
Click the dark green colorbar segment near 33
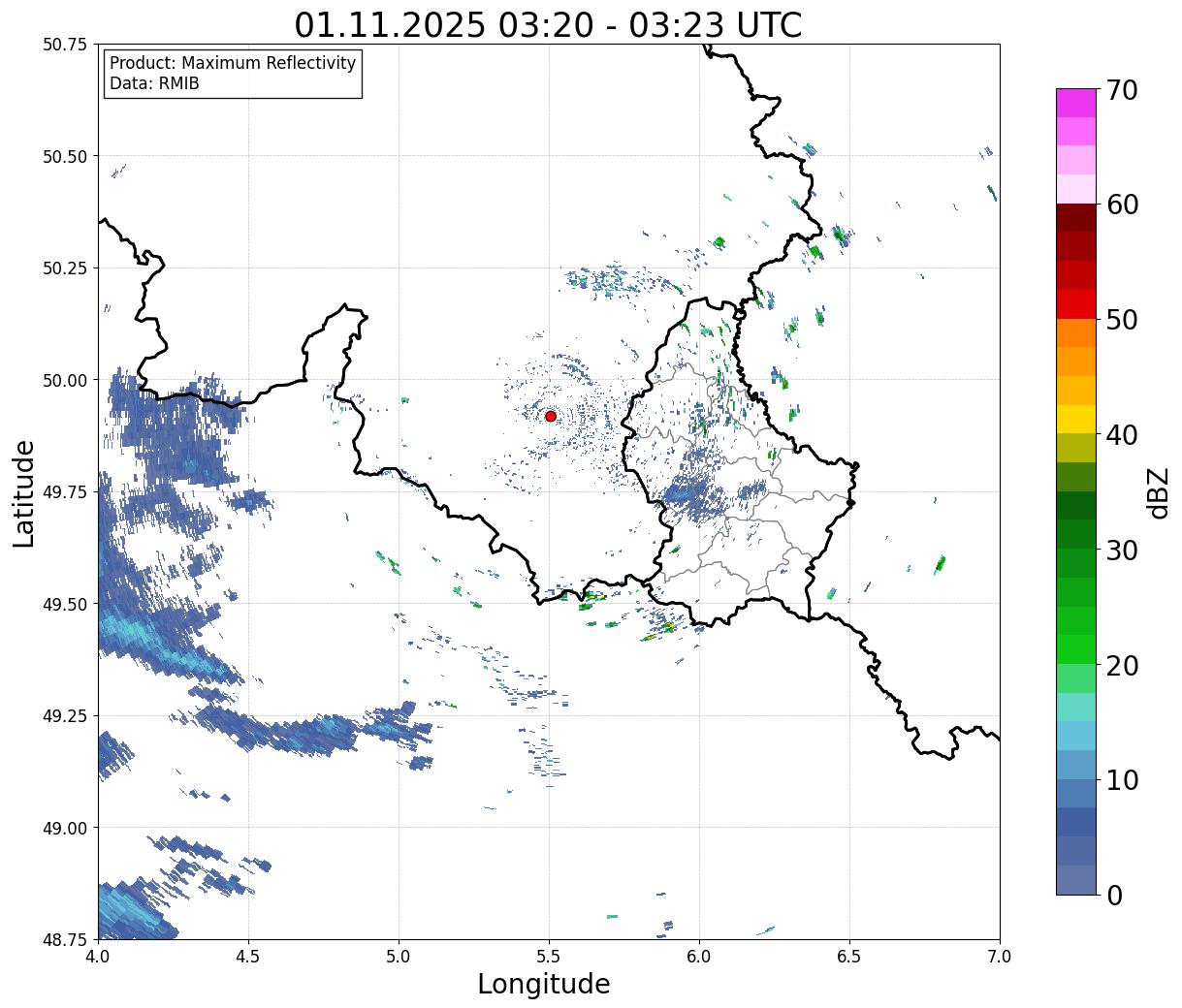1076,505
